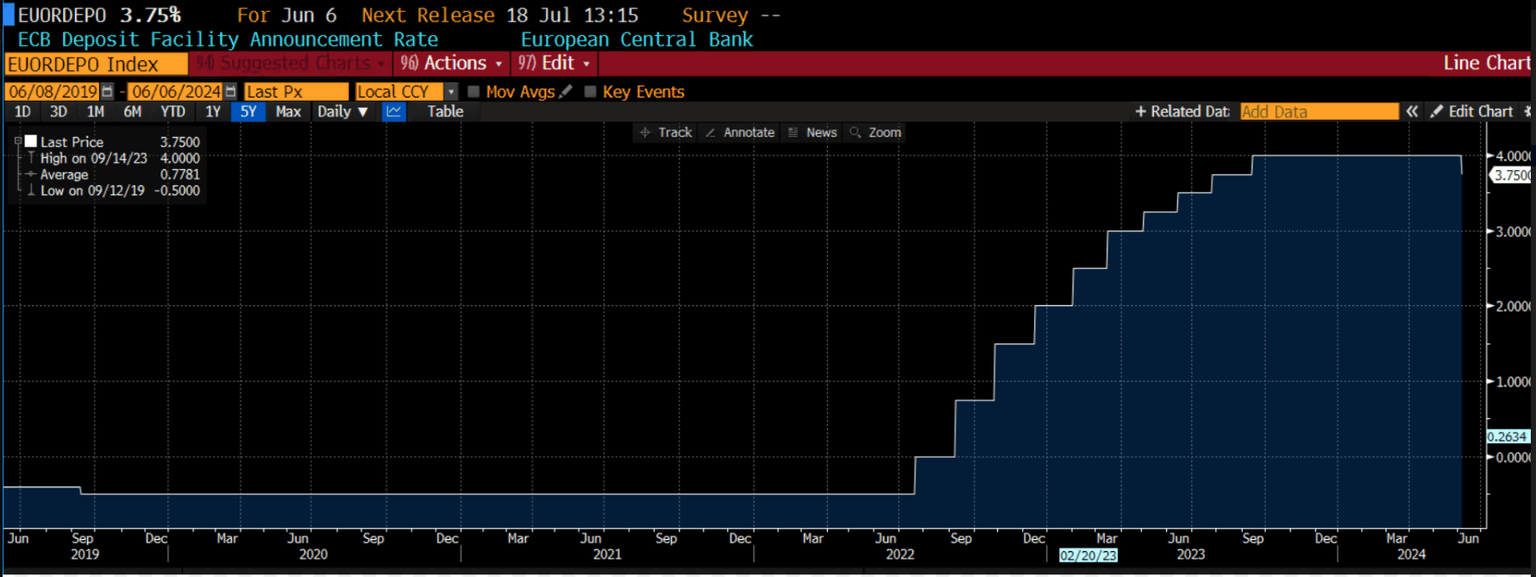Viewport: 1536px width, 577px height.
Task: Activate the Track crosshair tool
Action: [665, 132]
